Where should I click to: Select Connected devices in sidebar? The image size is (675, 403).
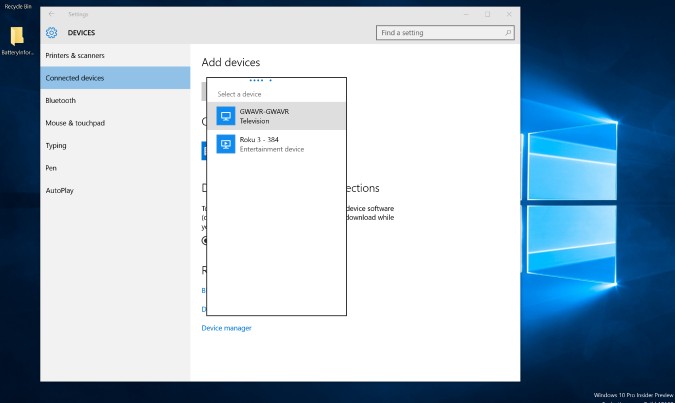75,78
